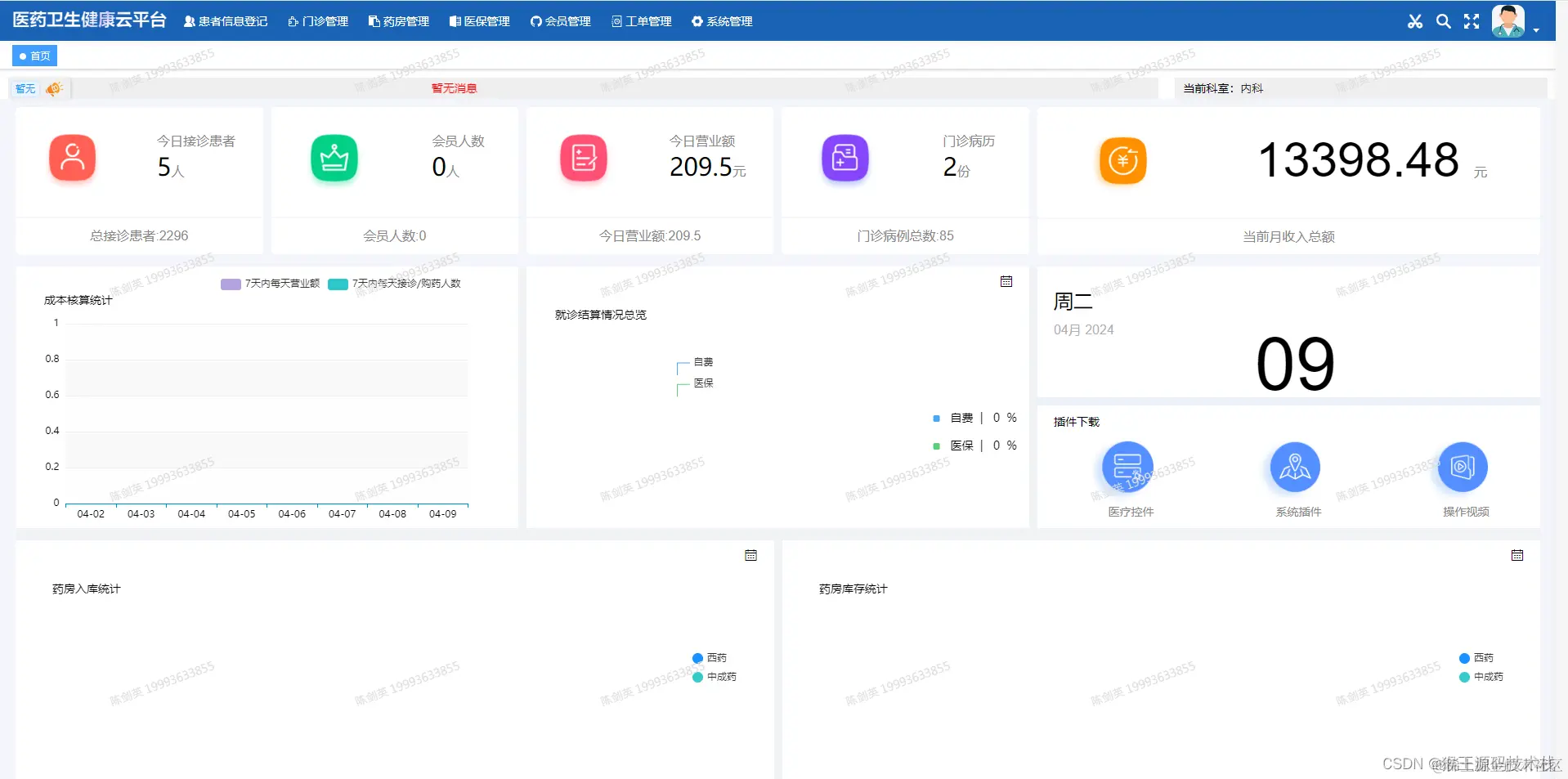The image size is (1568, 779).
Task: Click the scissors lock-screen icon in header
Action: click(1415, 21)
